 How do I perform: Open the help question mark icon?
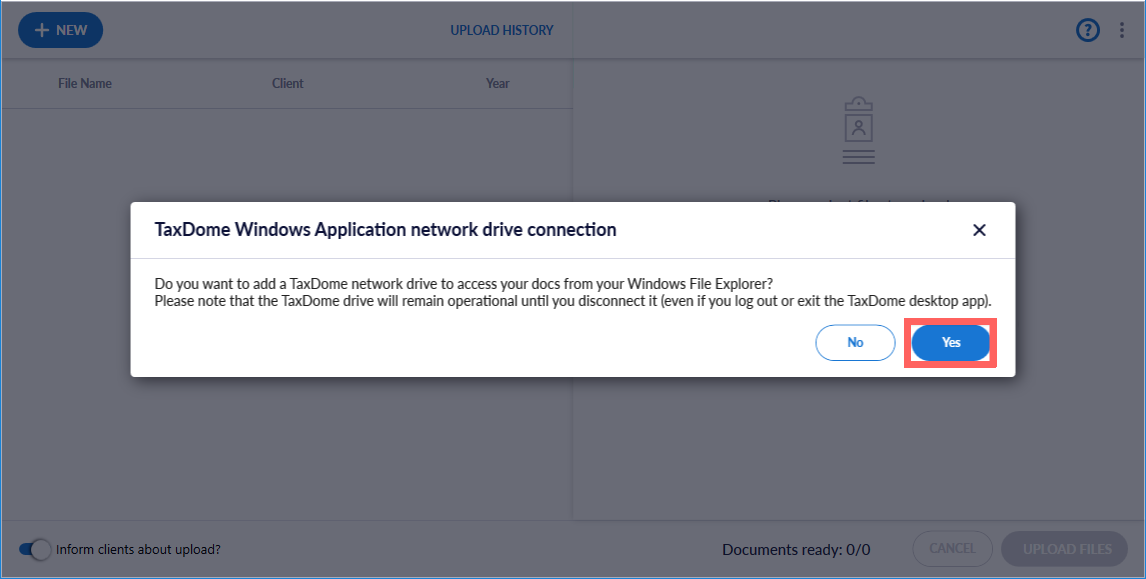point(1087,30)
